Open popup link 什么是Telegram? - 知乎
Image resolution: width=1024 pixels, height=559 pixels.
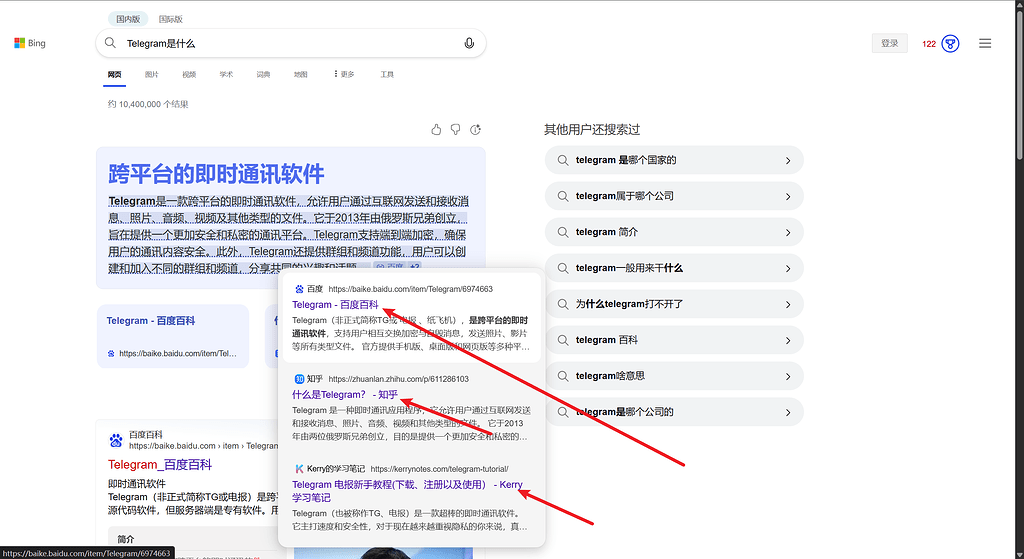345,394
